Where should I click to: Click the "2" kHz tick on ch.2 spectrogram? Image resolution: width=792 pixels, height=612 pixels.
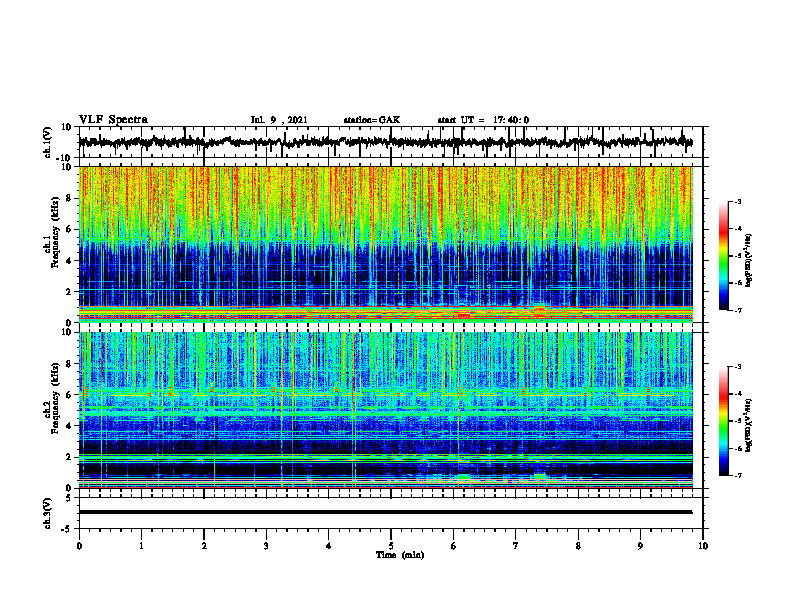click(x=69, y=457)
